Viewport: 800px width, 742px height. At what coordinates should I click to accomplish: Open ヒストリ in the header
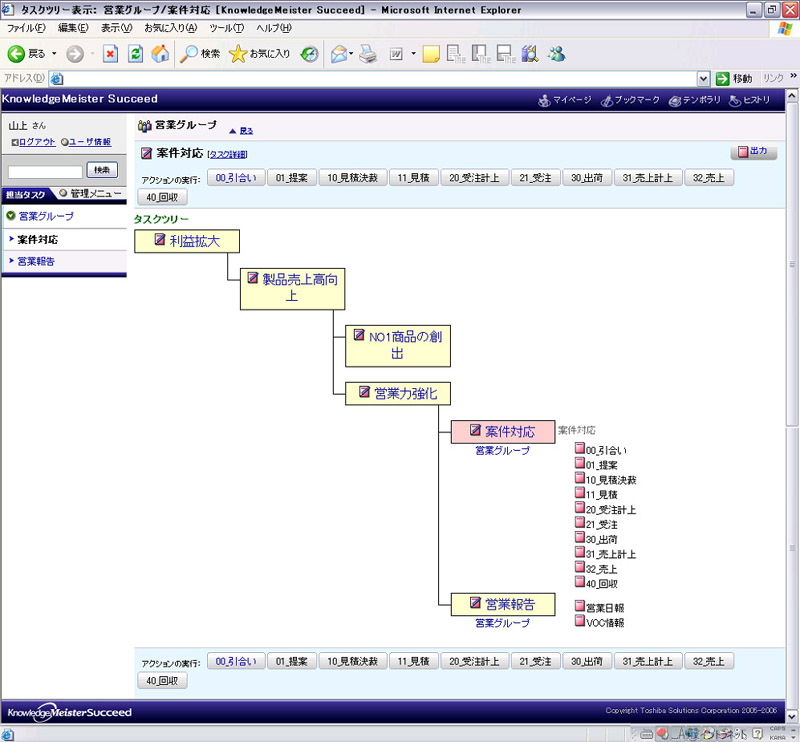click(x=750, y=100)
